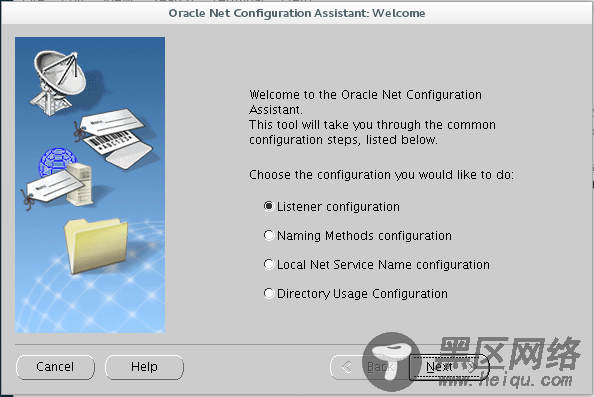Click the Cancel button
Viewport: 594px width, 397px height.
(x=55, y=367)
